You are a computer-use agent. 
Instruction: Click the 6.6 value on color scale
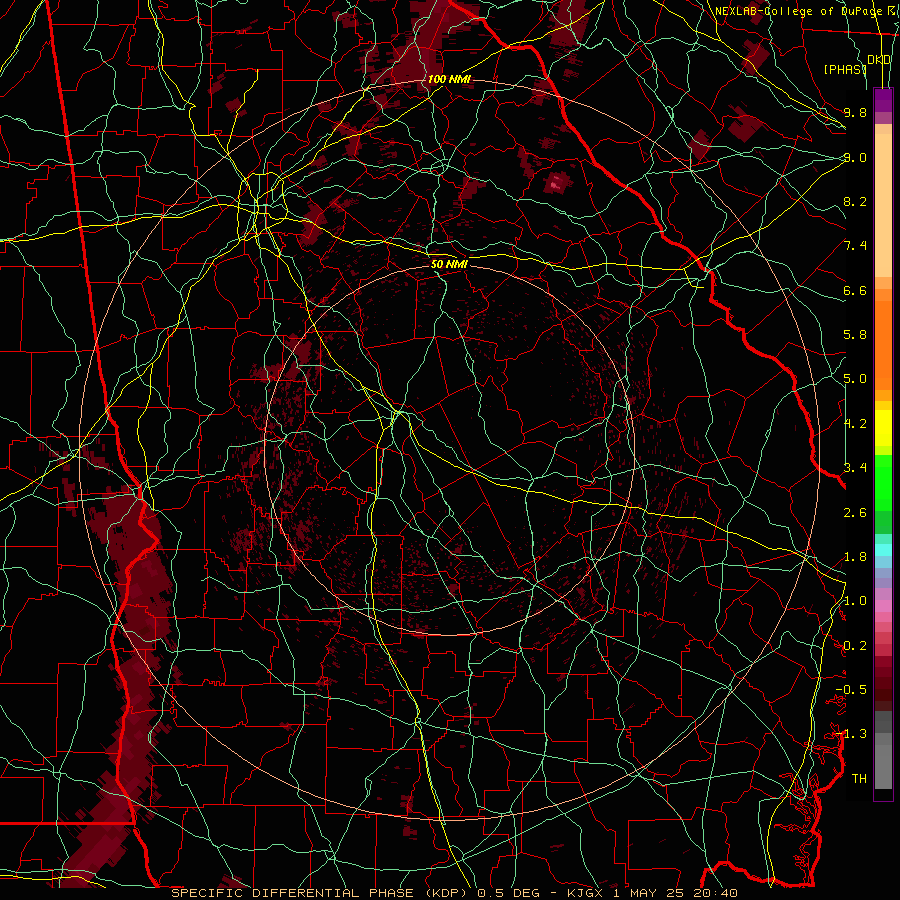point(855,290)
